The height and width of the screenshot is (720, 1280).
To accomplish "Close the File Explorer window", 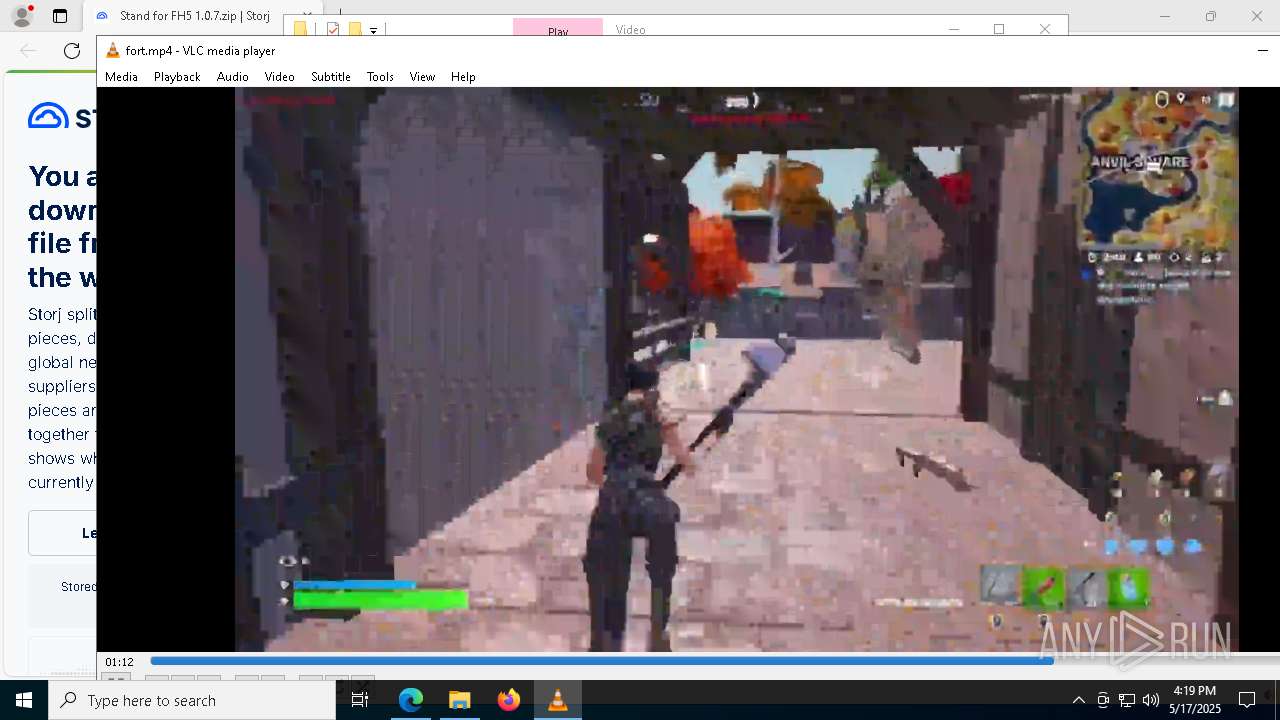I will coord(1045,29).
